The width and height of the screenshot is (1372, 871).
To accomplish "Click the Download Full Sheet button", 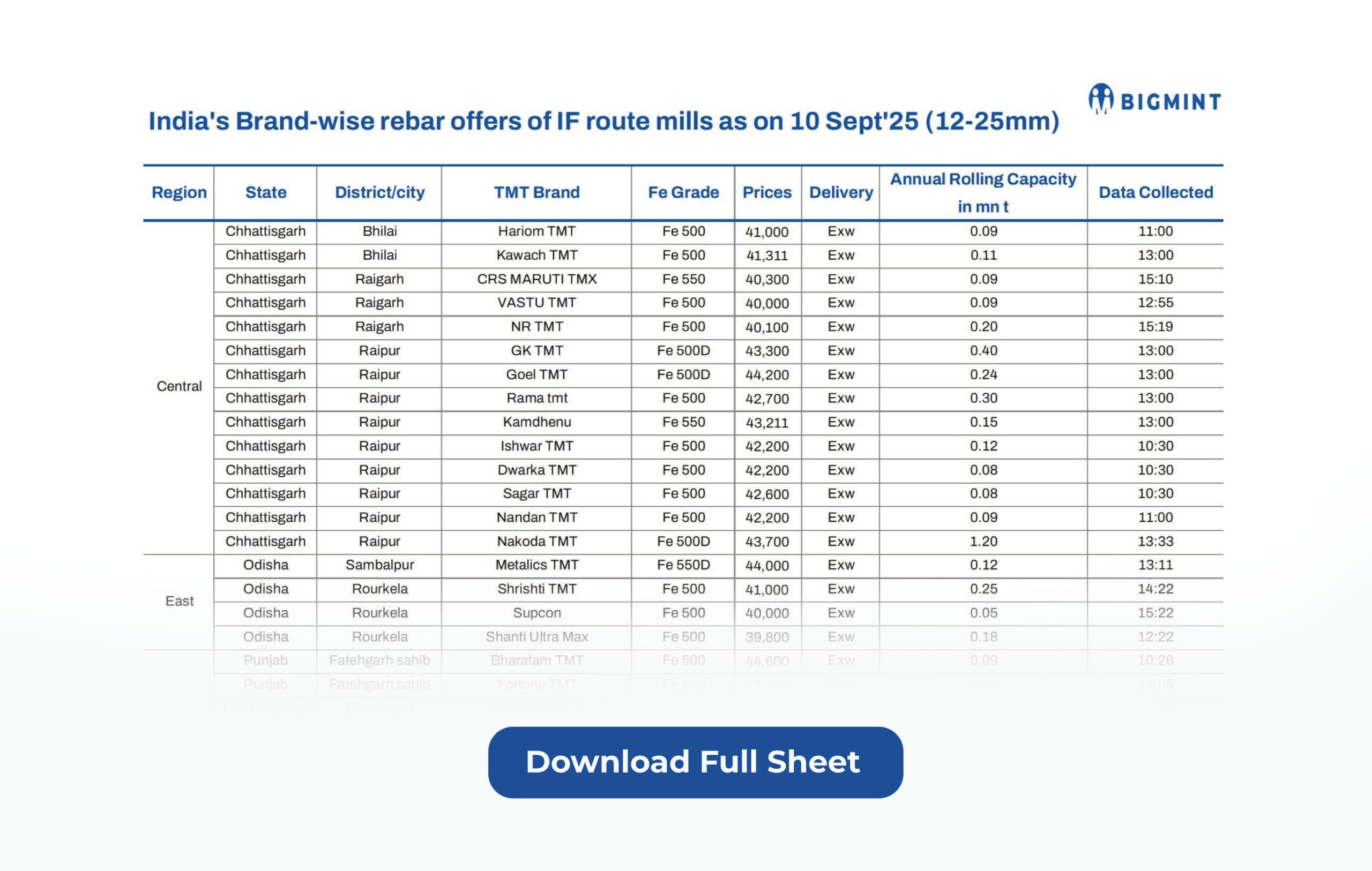I will 695,762.
